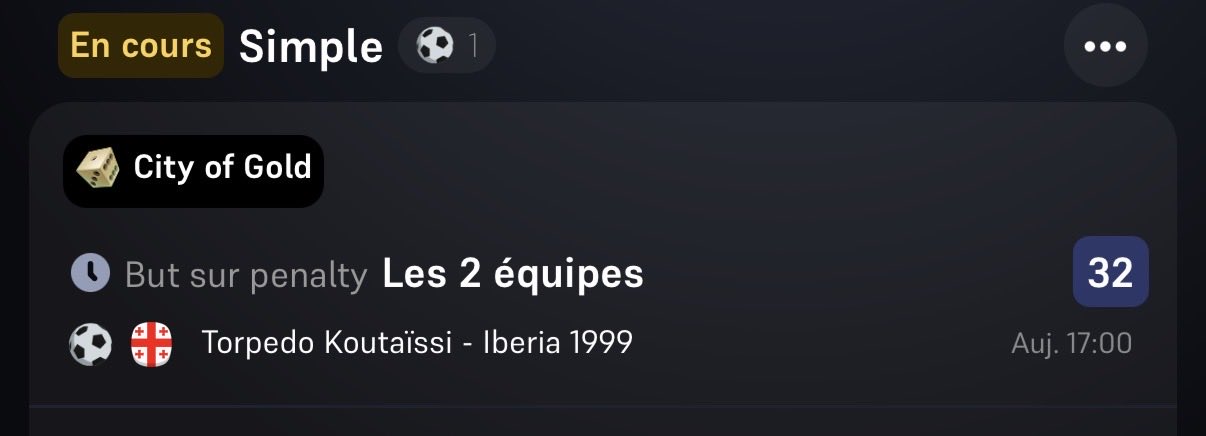The image size is (1206, 436).
Task: Open the three-dots more options menu
Action: point(1105,46)
